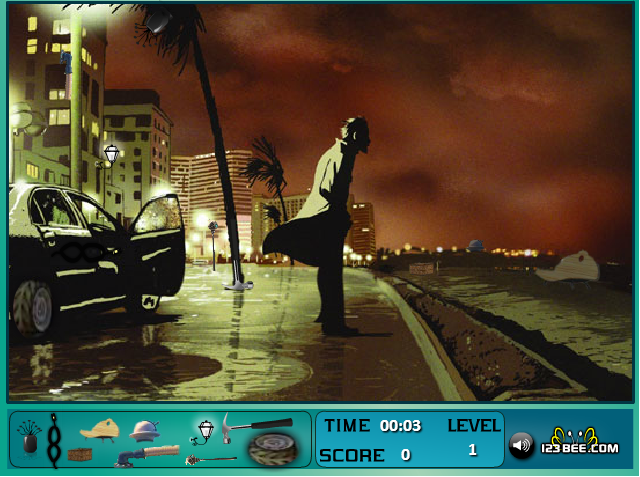
Task: Click the blue UFO hat on the horizon
Action: coord(476,245)
